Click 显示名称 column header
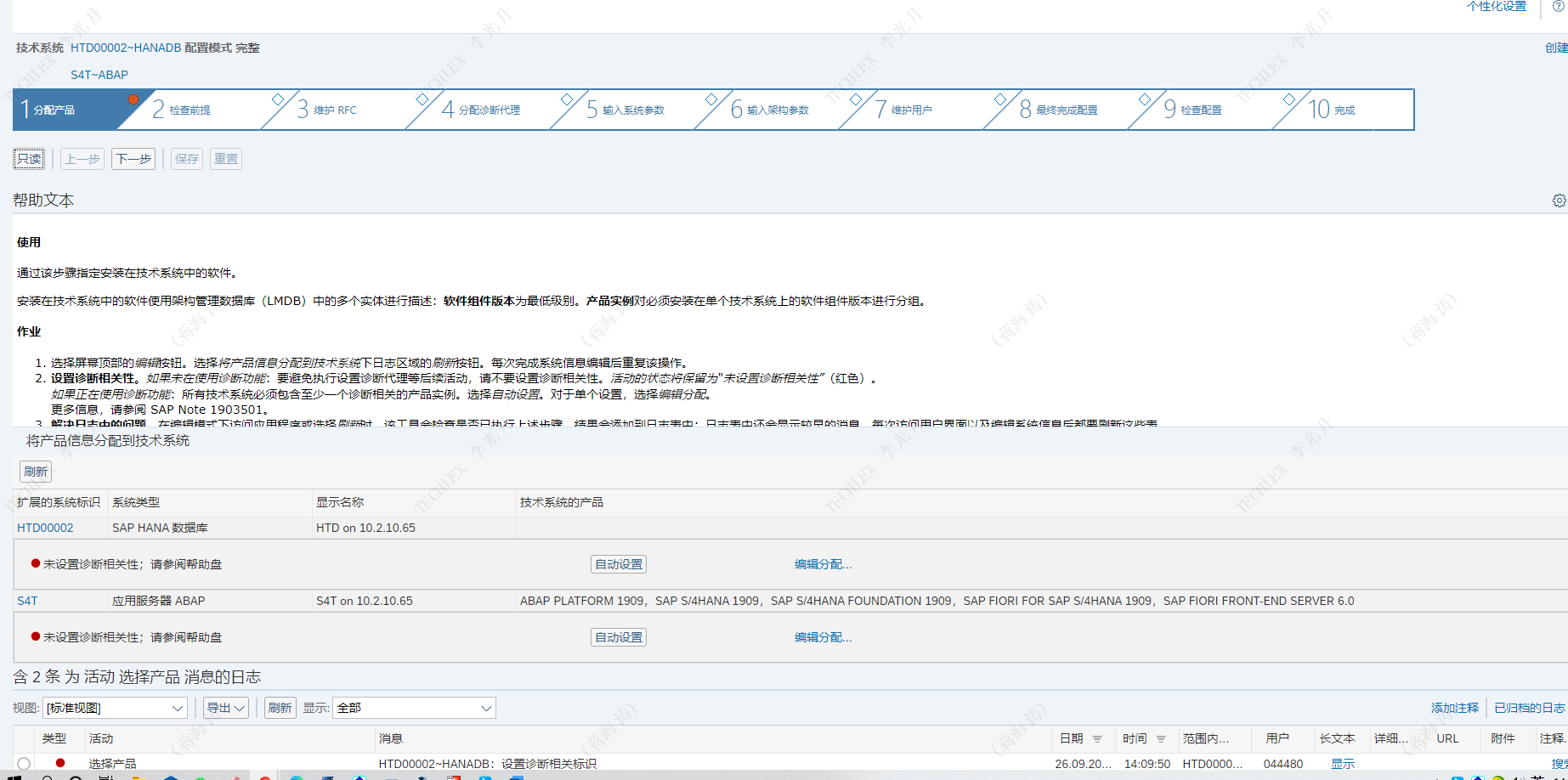 340,502
